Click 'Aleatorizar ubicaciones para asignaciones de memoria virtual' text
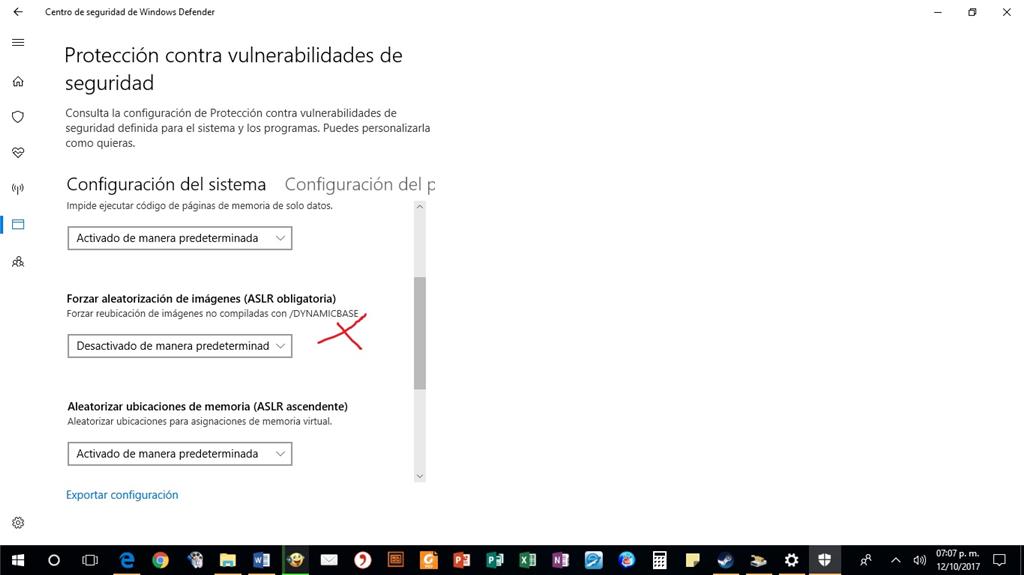Image resolution: width=1024 pixels, height=575 pixels. [200, 421]
